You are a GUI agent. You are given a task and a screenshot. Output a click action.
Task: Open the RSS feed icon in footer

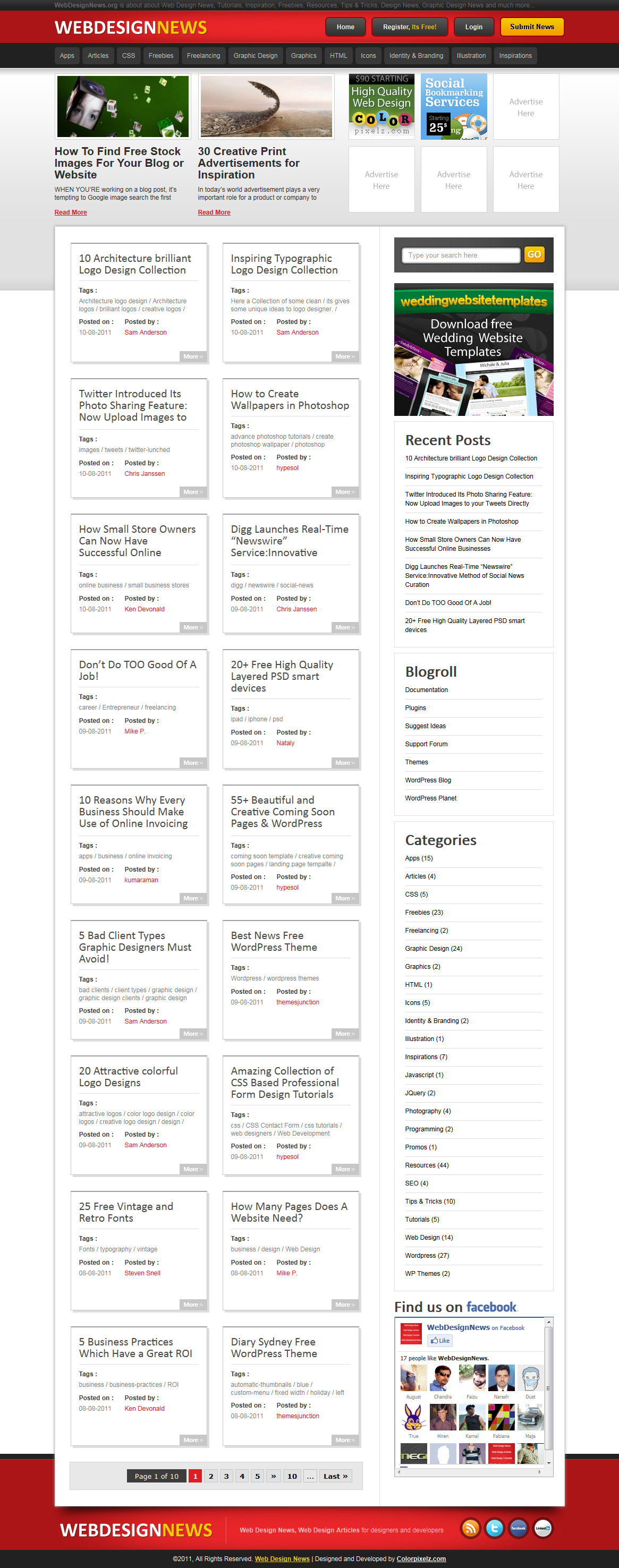(470, 1528)
